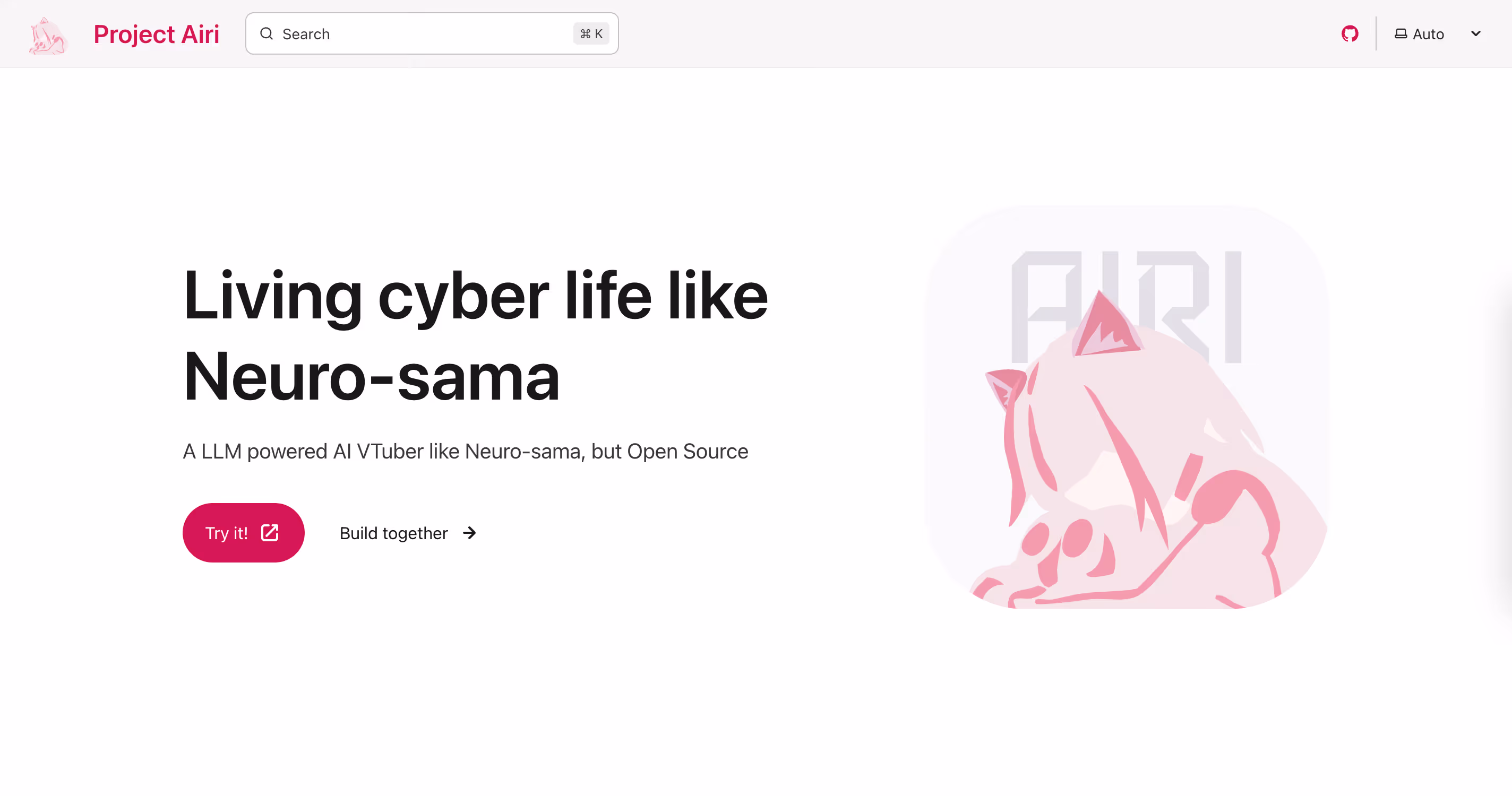
Task: Click the Neuro-sama word in the headline
Action: point(372,376)
